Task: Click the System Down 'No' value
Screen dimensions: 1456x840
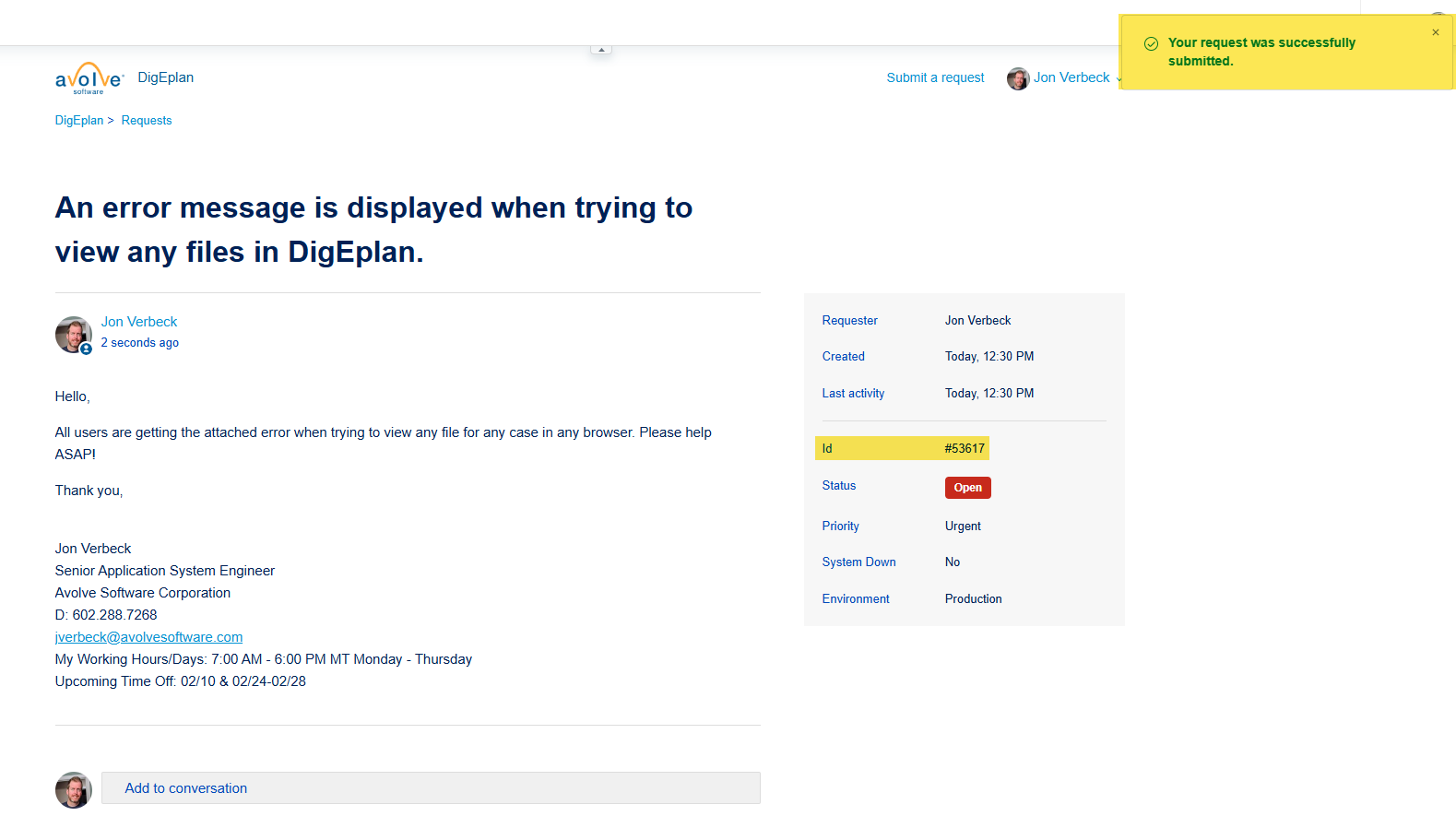Action: [953, 562]
